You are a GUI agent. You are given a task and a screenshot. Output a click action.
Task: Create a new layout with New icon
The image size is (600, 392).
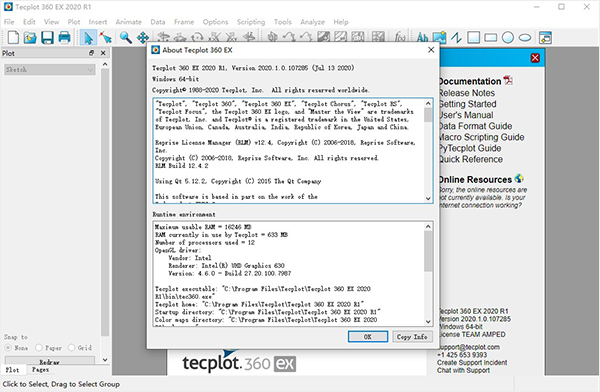13,38
